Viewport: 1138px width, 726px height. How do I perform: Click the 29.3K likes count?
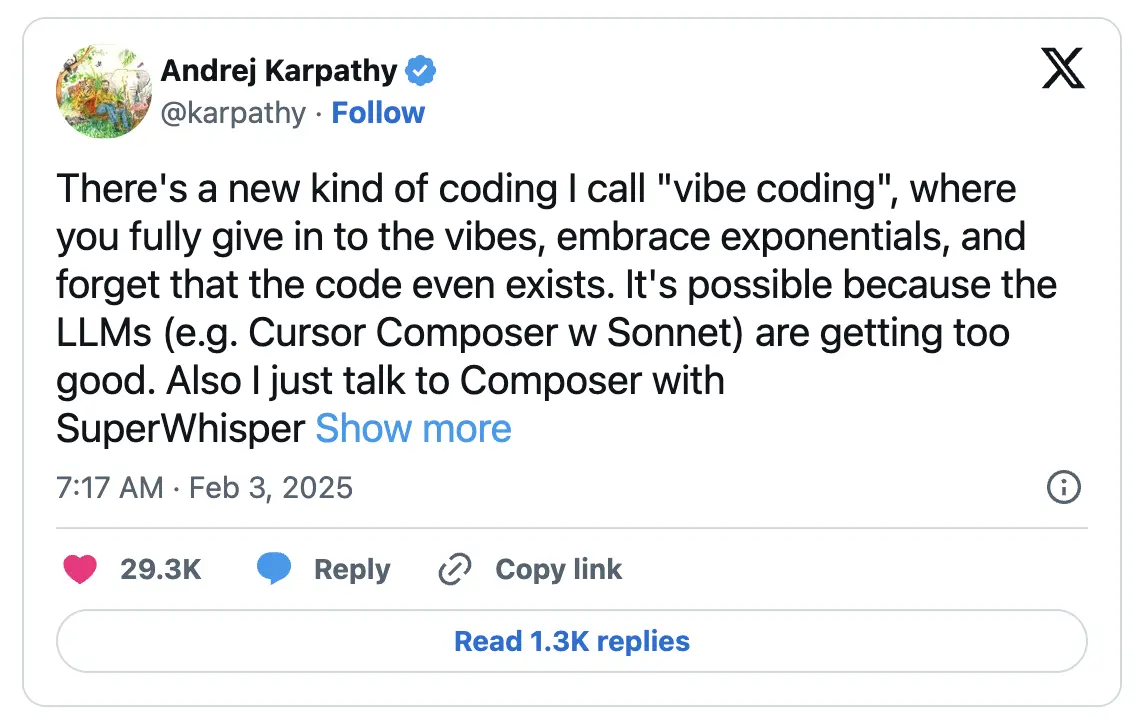tap(161, 570)
